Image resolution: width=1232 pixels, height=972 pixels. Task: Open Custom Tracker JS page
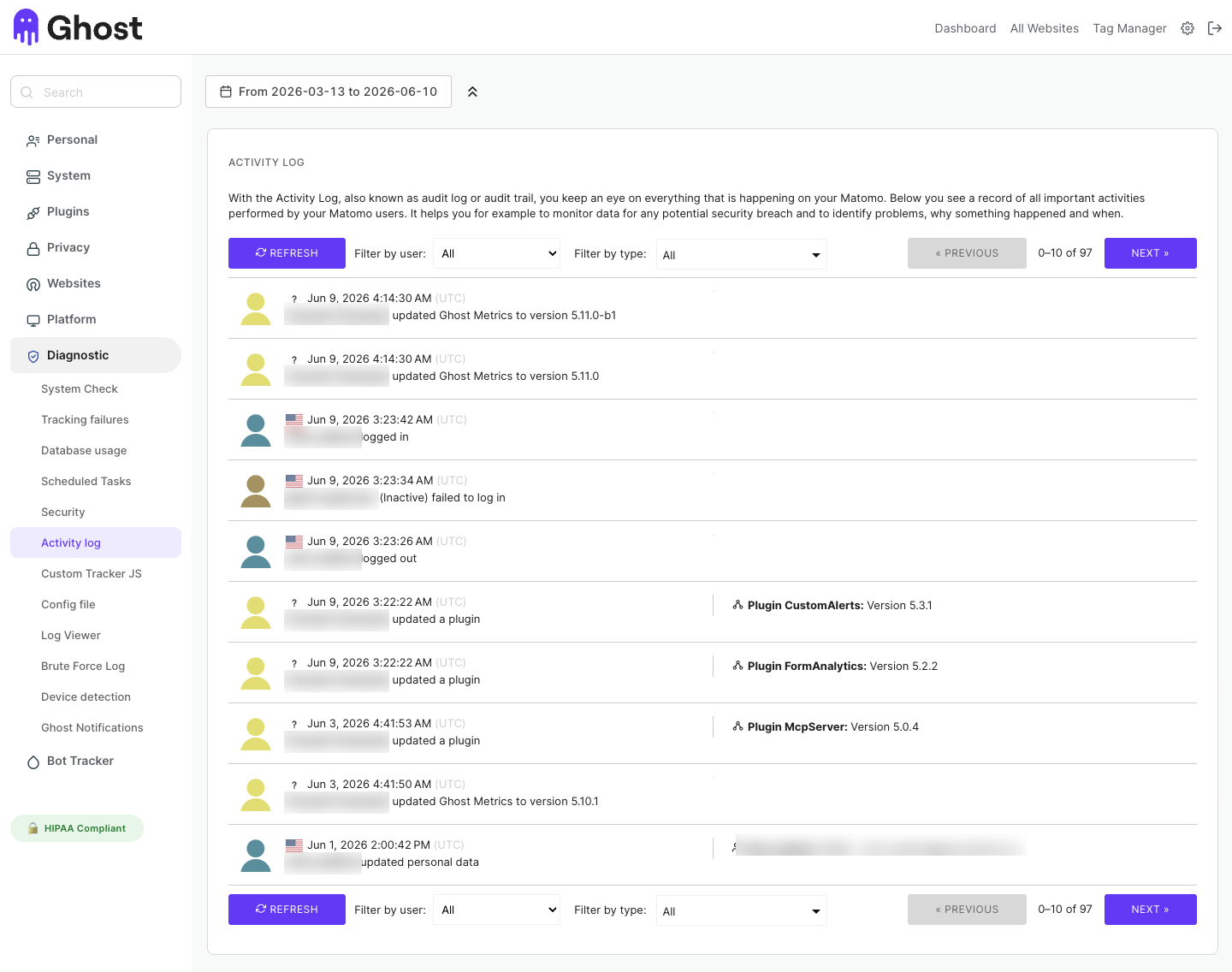pos(91,573)
